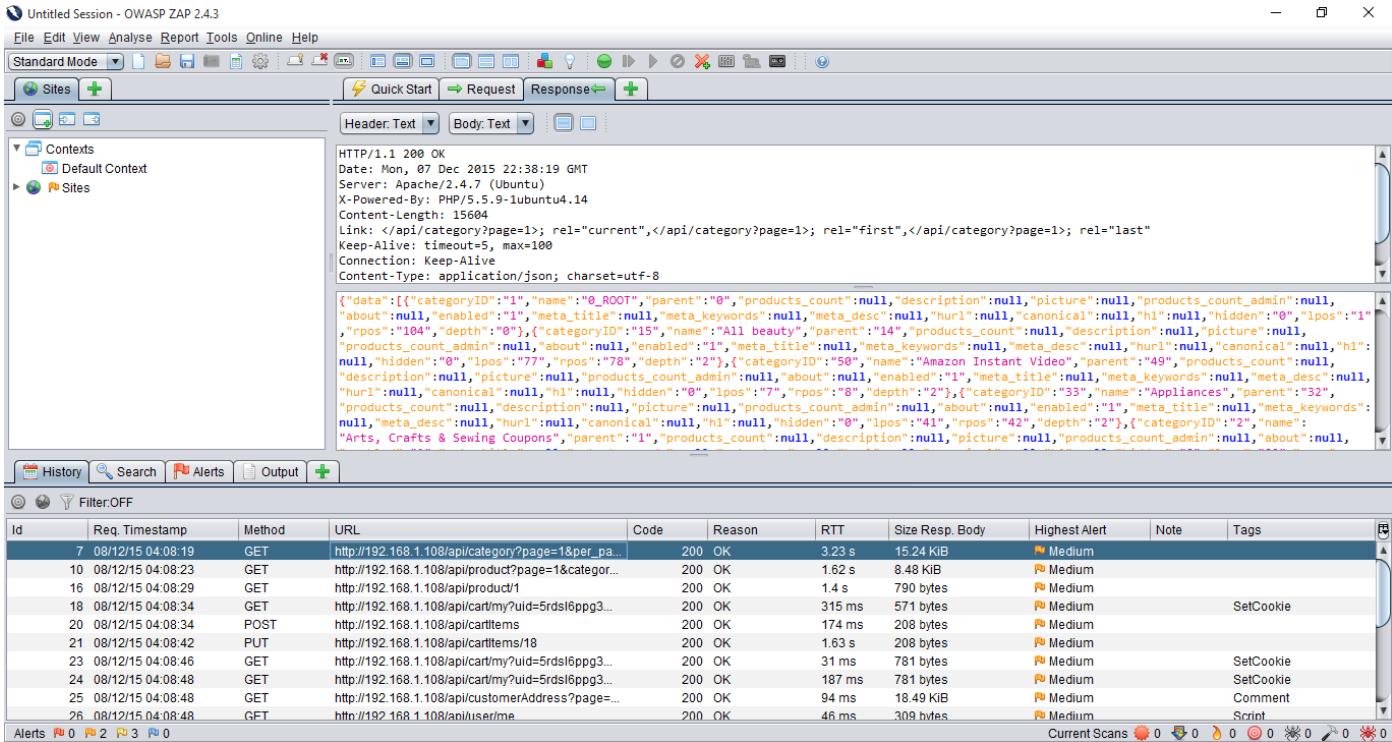Toggle the combined header and body view

tap(588, 124)
